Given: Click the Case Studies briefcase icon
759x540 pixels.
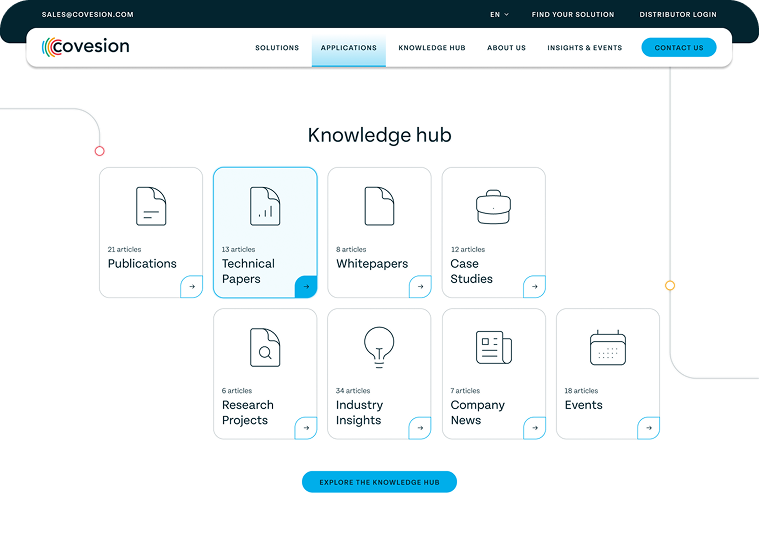Looking at the screenshot, I should (x=493, y=207).
